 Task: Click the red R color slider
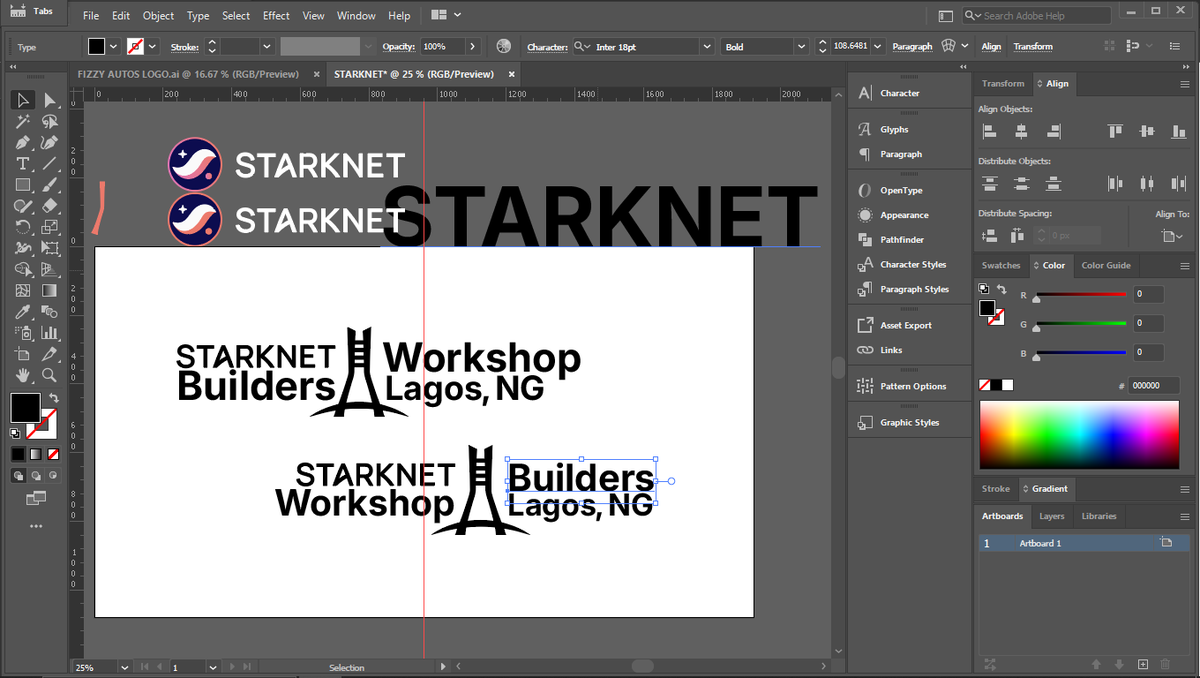pyautogui.click(x=1080, y=295)
